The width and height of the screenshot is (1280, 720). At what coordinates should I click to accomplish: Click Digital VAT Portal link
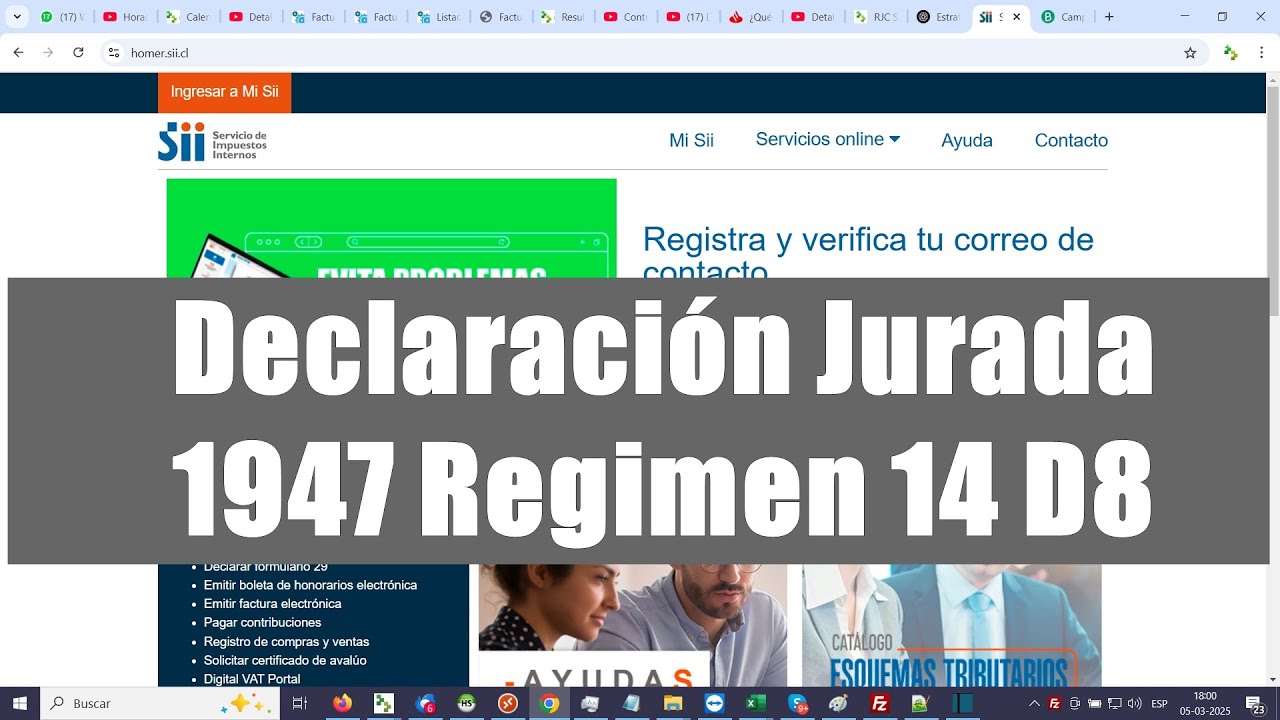pos(252,679)
